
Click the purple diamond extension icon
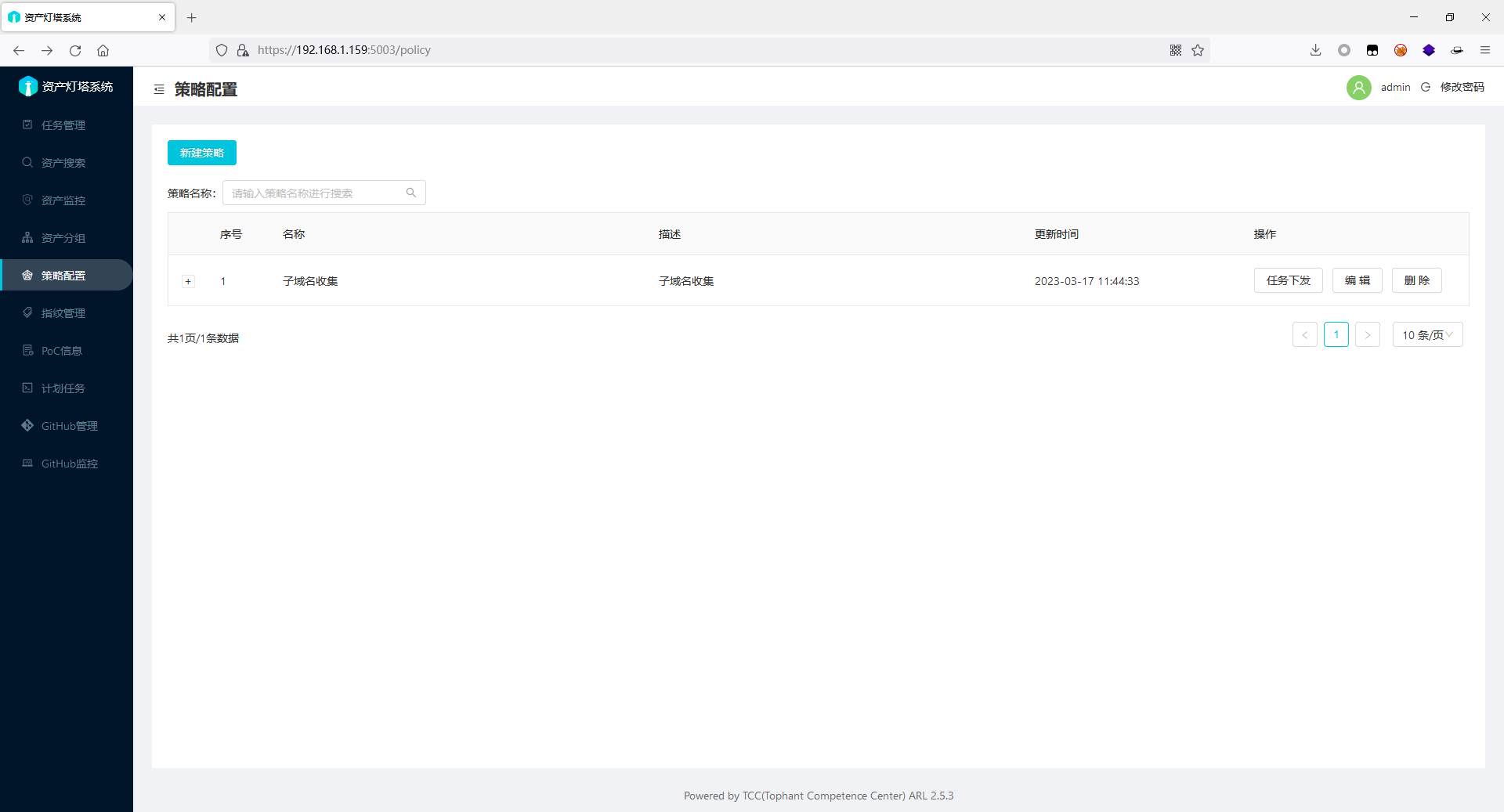[1429, 50]
